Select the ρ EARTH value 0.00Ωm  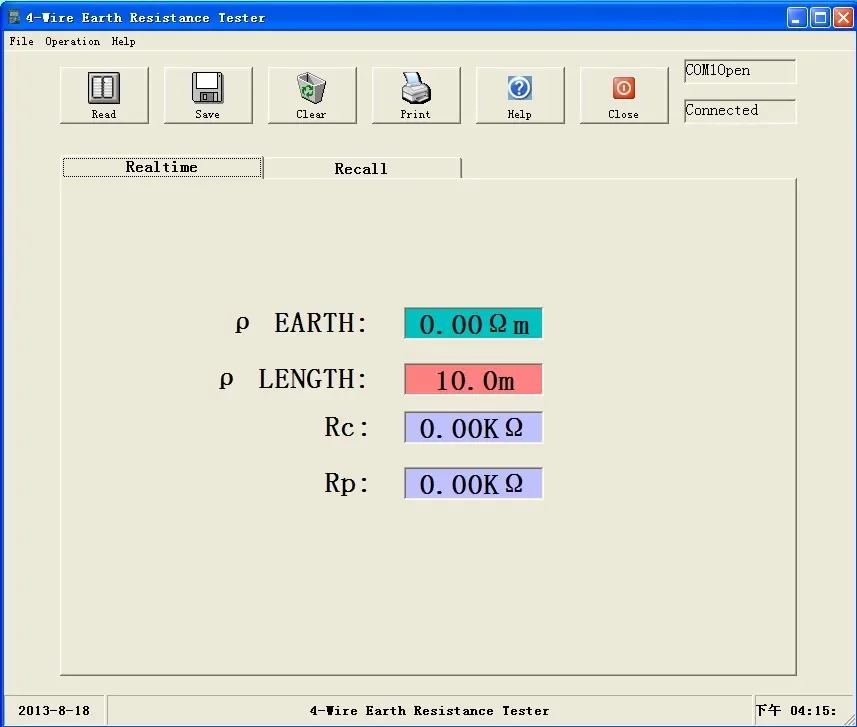(x=473, y=323)
